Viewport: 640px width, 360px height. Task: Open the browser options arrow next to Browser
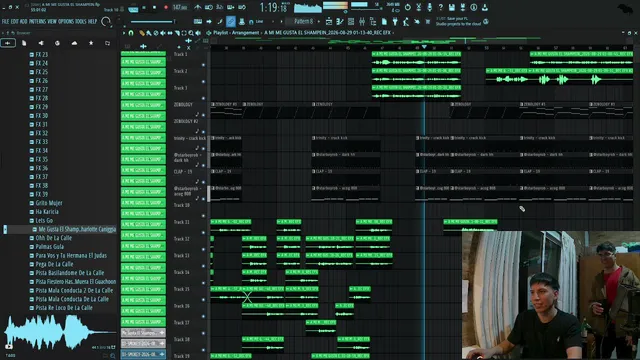click(x=3, y=33)
